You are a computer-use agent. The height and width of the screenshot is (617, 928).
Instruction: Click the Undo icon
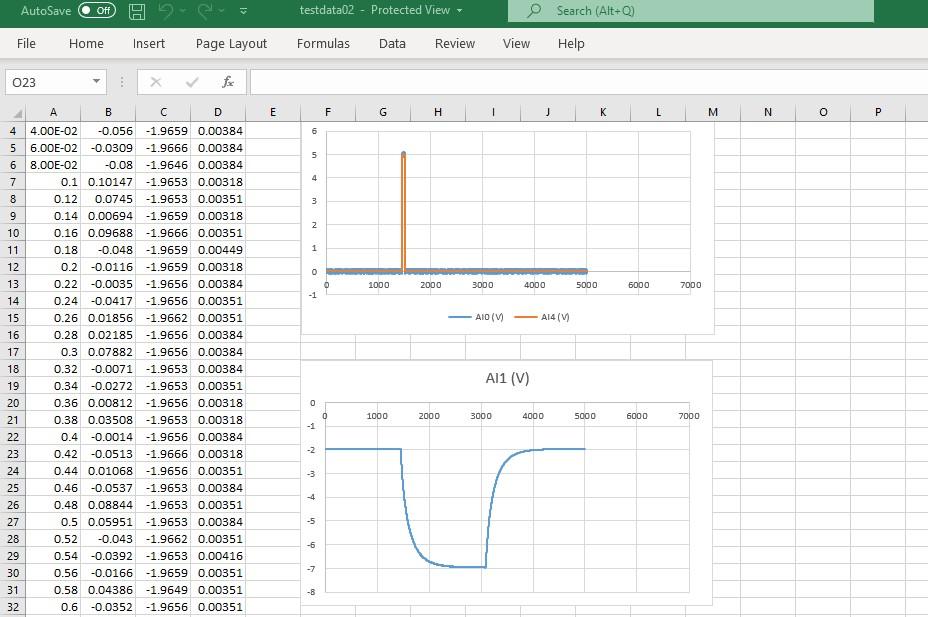tap(165, 11)
